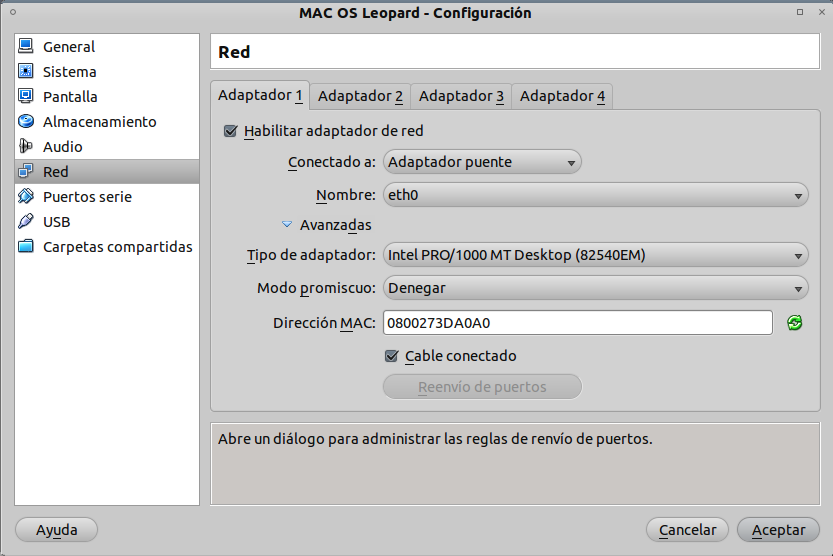Click the Carpetas compartidas folder icon
Viewport: 833px width, 556px height.
(26, 246)
